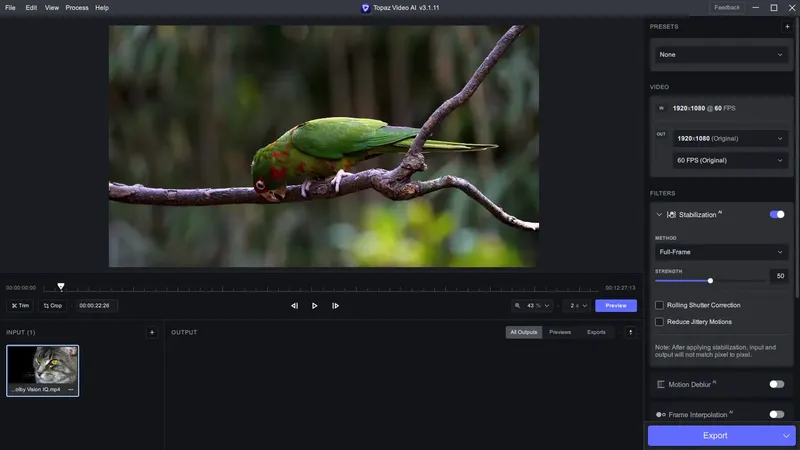Click the output panel upload arrow icon
Image resolution: width=800 pixels, height=450 pixels.
tap(631, 332)
